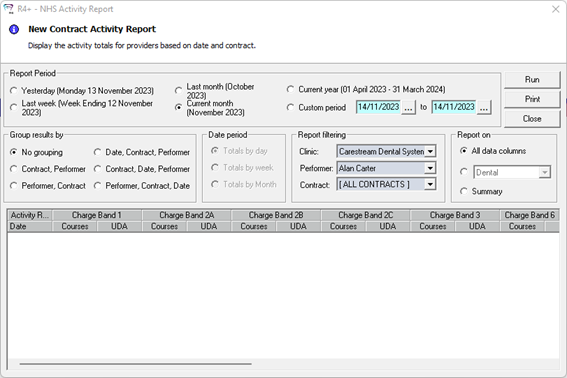Screen dimensions: 567x378
Task: Open the Contract dropdown showing ALL CONTRACTS
Action: tap(430, 184)
